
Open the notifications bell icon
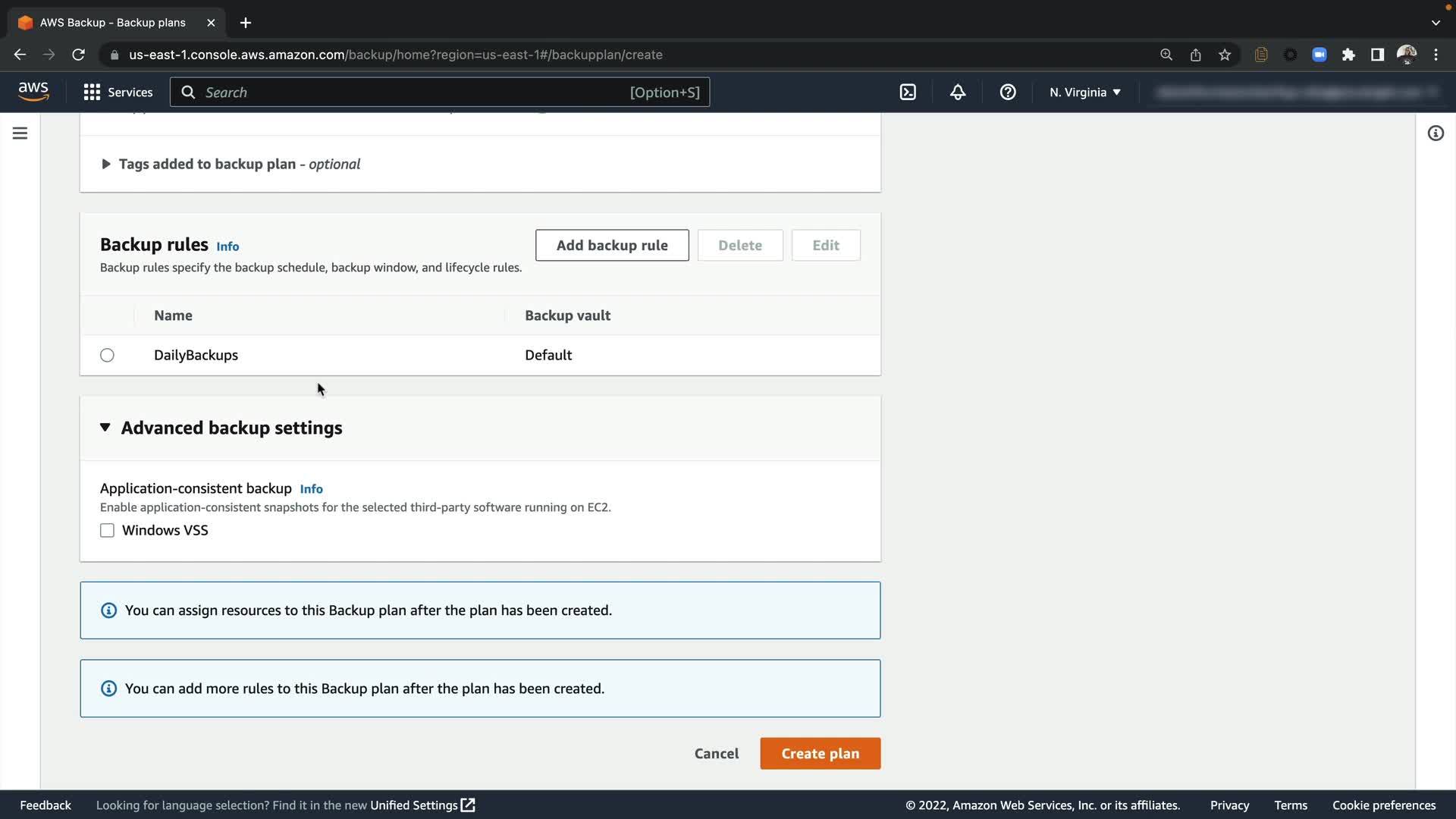pos(958,93)
